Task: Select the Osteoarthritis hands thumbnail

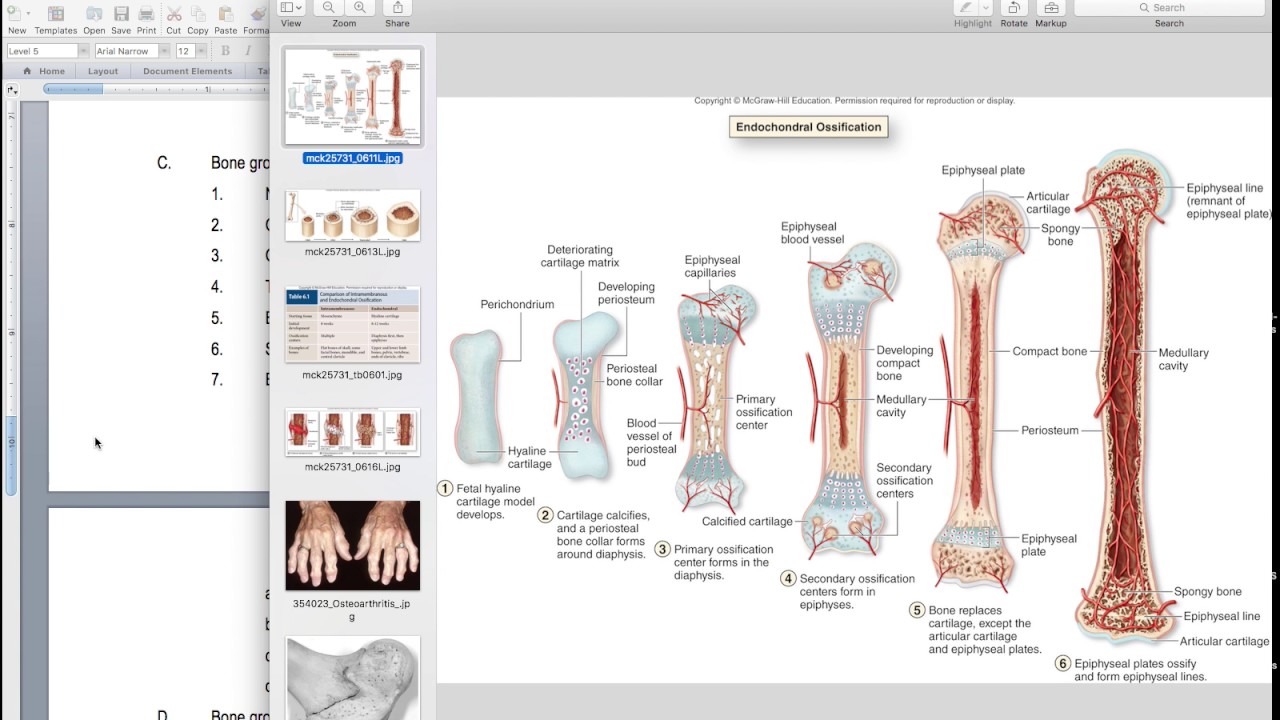Action: [x=352, y=546]
